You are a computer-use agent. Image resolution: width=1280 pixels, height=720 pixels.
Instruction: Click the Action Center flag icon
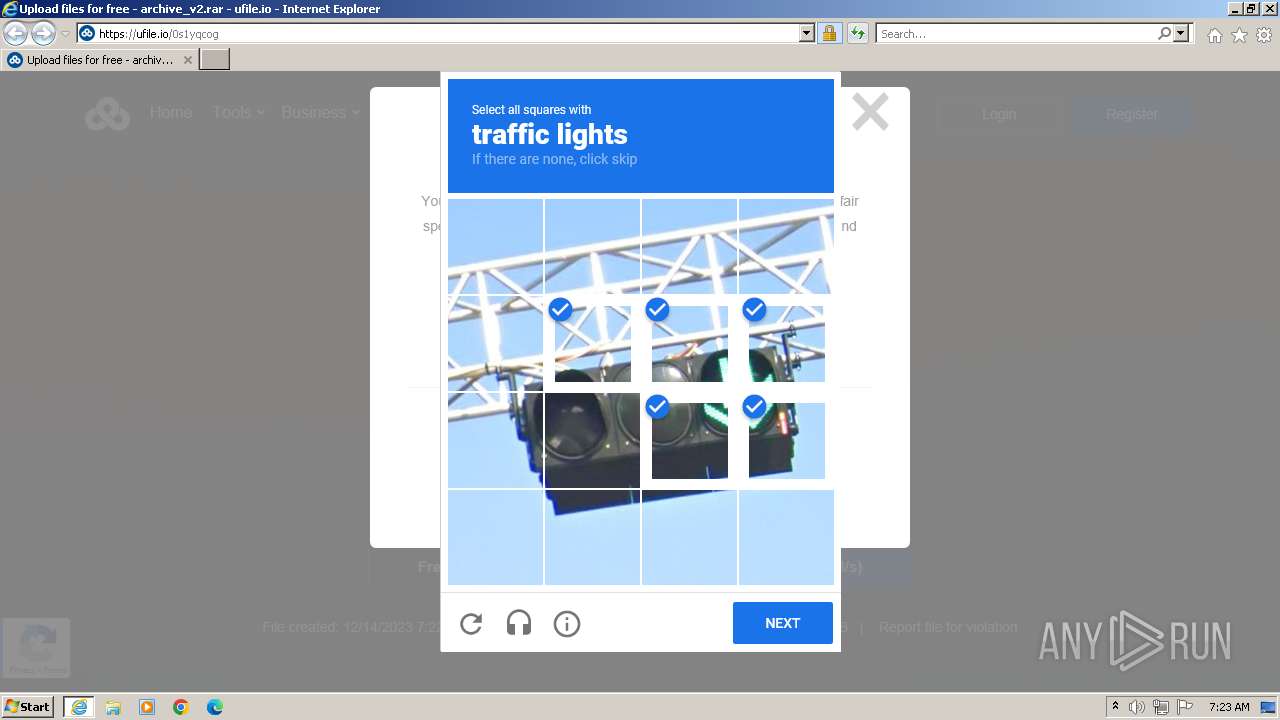1185,707
